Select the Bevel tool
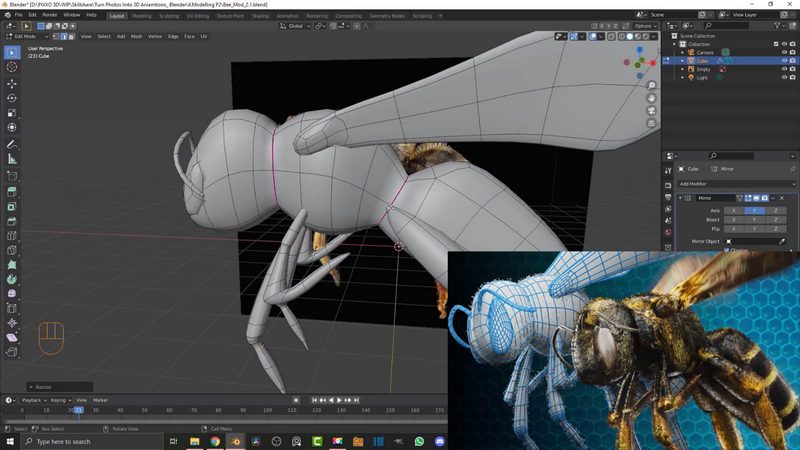 click(12, 221)
